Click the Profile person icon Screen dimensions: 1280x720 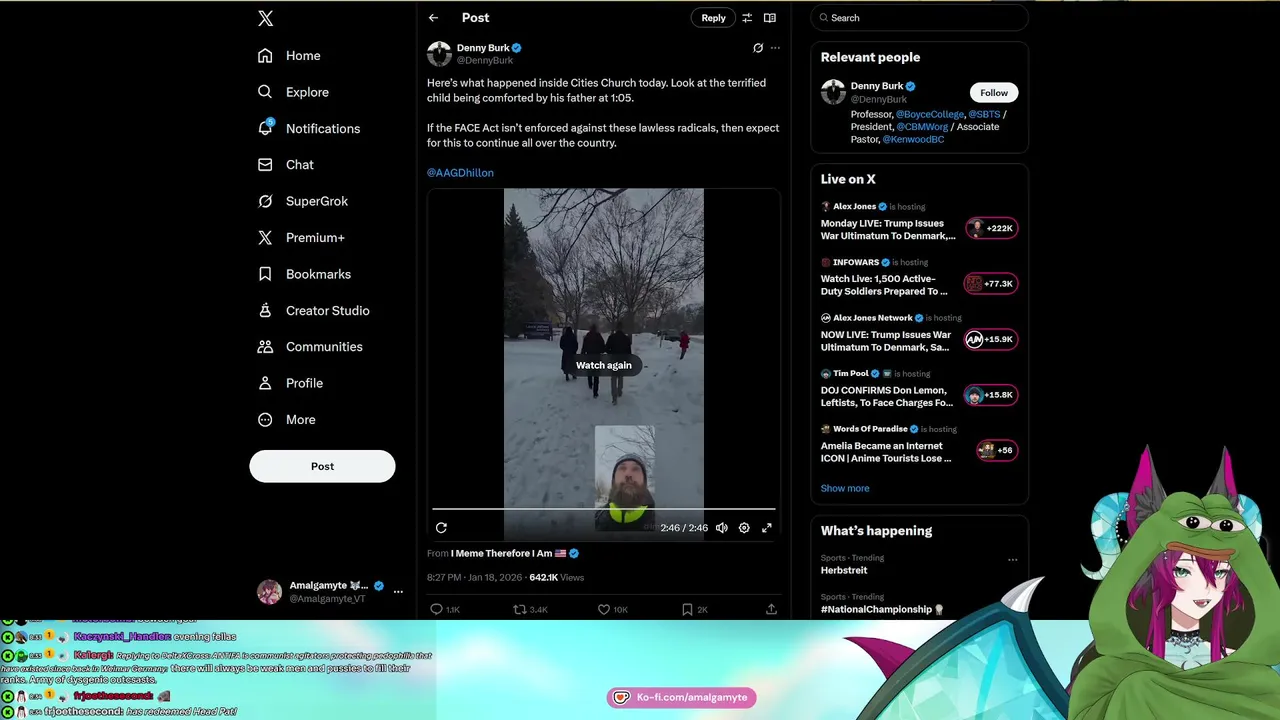pyautogui.click(x=265, y=383)
